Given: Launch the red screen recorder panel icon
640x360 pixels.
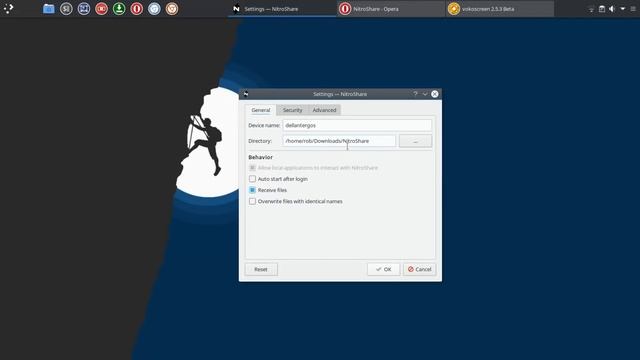Looking at the screenshot, I should point(101,9).
